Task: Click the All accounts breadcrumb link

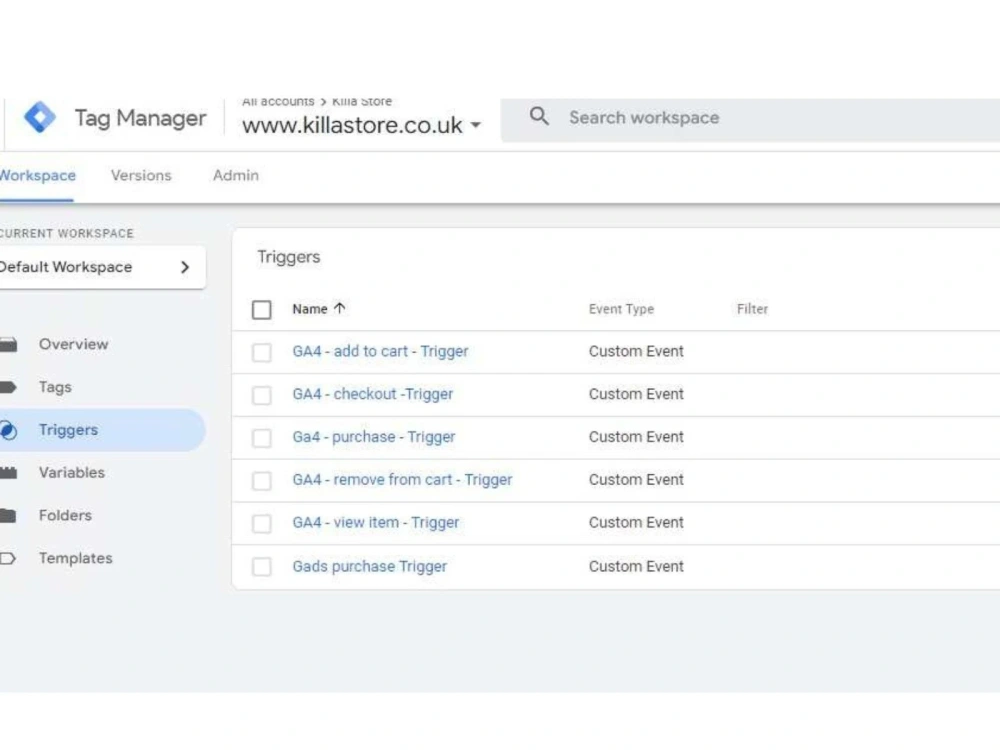Action: pyautogui.click(x=278, y=101)
